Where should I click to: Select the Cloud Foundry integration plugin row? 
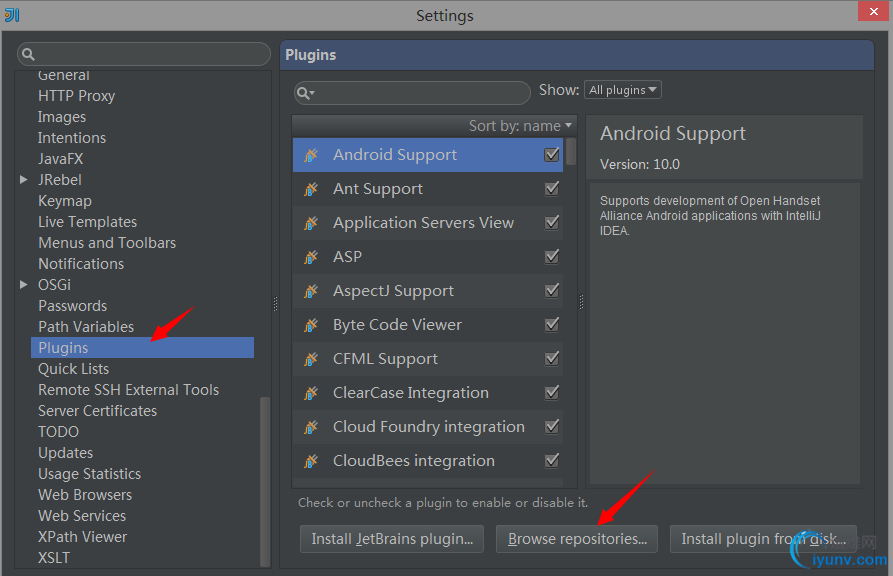[x=428, y=427]
